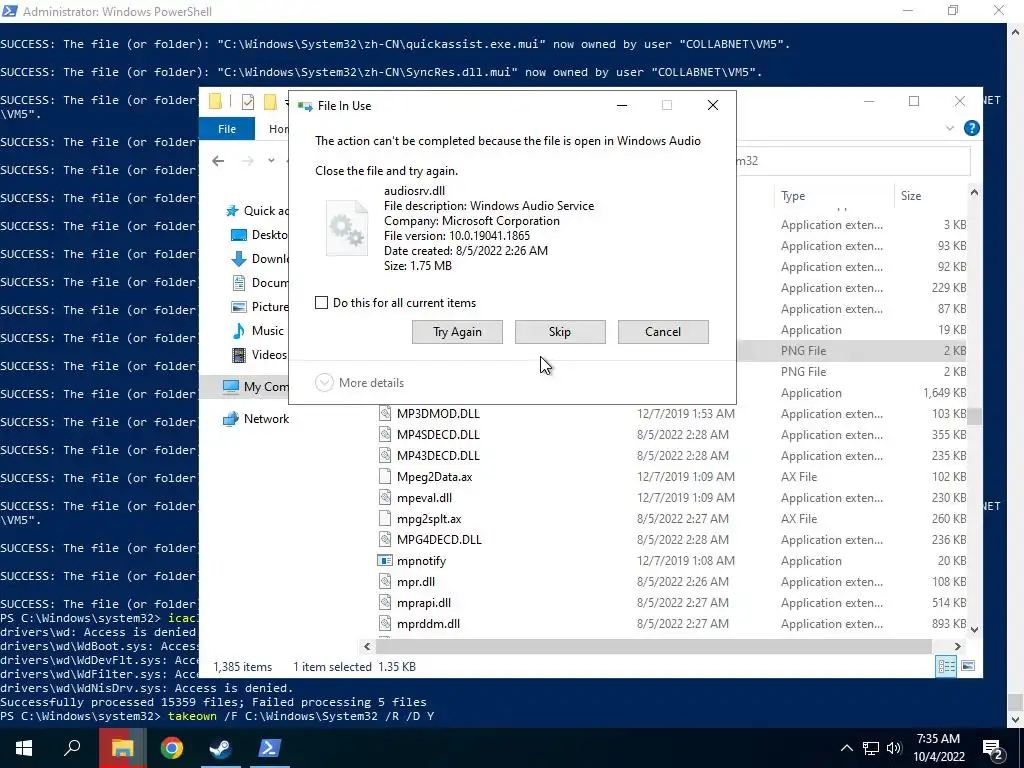Click the Try Again button
The image size is (1024, 768).
pos(457,332)
